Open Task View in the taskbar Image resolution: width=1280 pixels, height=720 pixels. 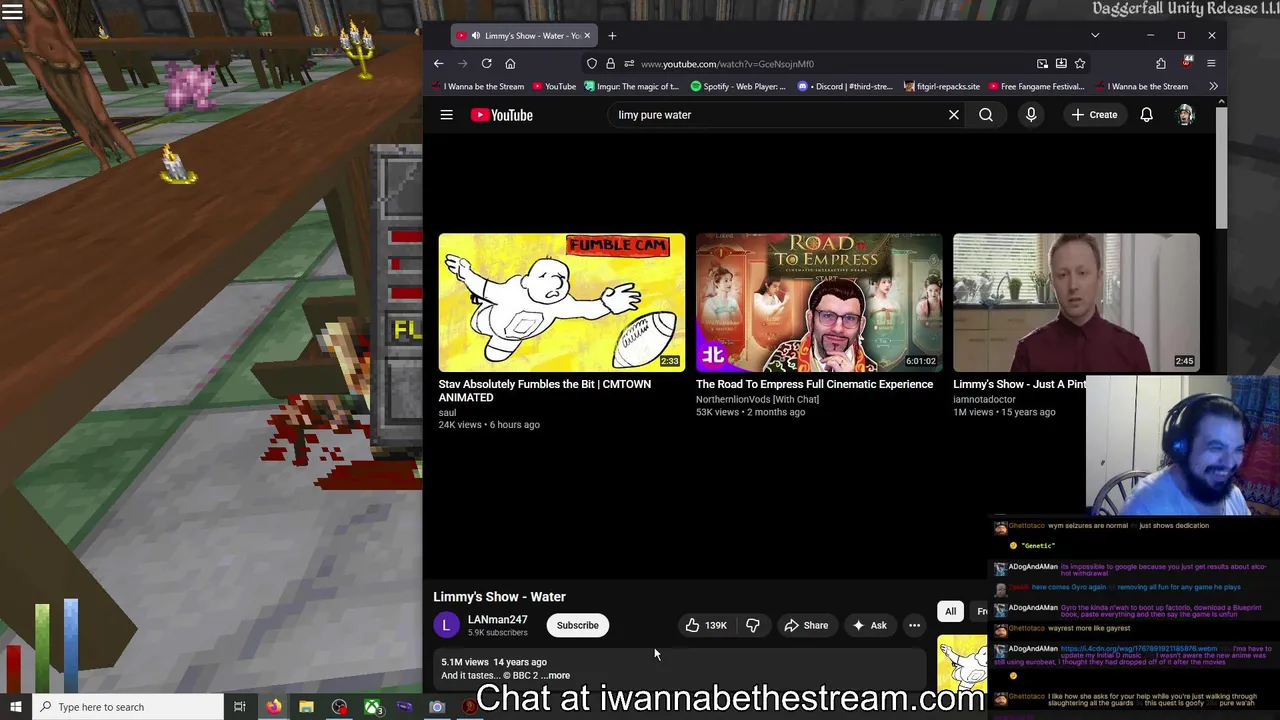click(x=240, y=707)
